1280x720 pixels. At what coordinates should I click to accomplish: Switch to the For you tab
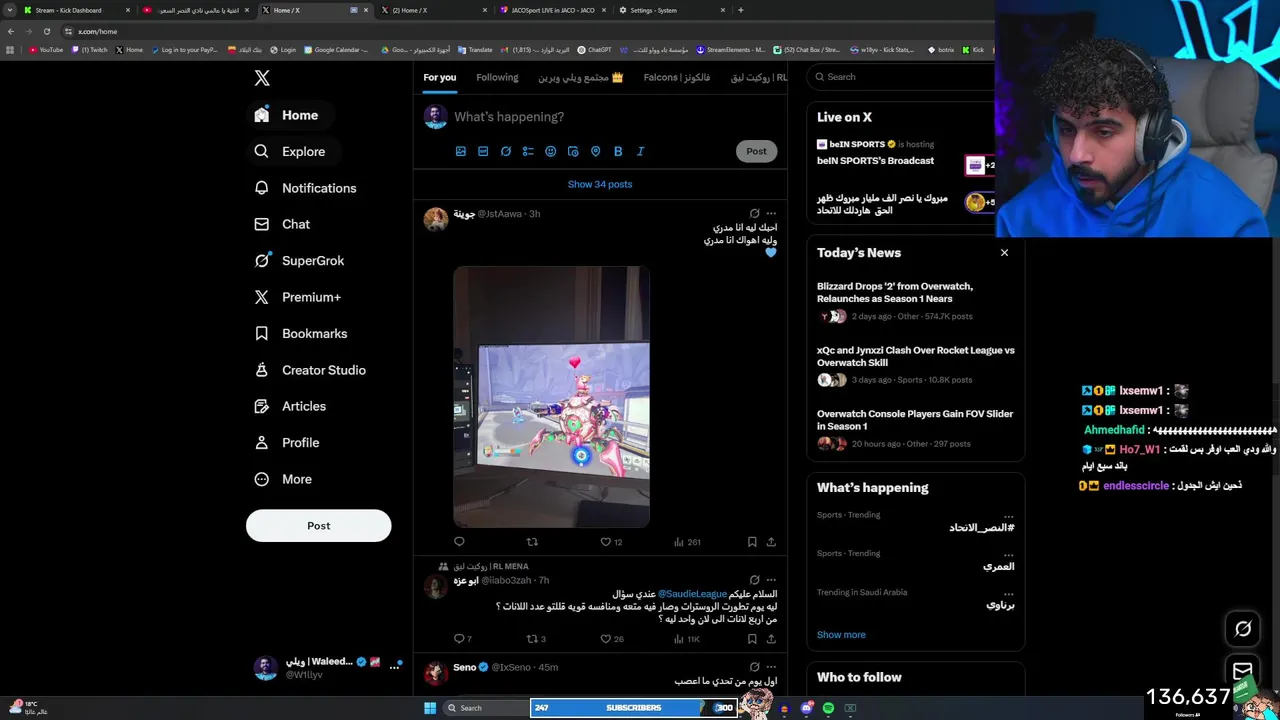pyautogui.click(x=439, y=78)
